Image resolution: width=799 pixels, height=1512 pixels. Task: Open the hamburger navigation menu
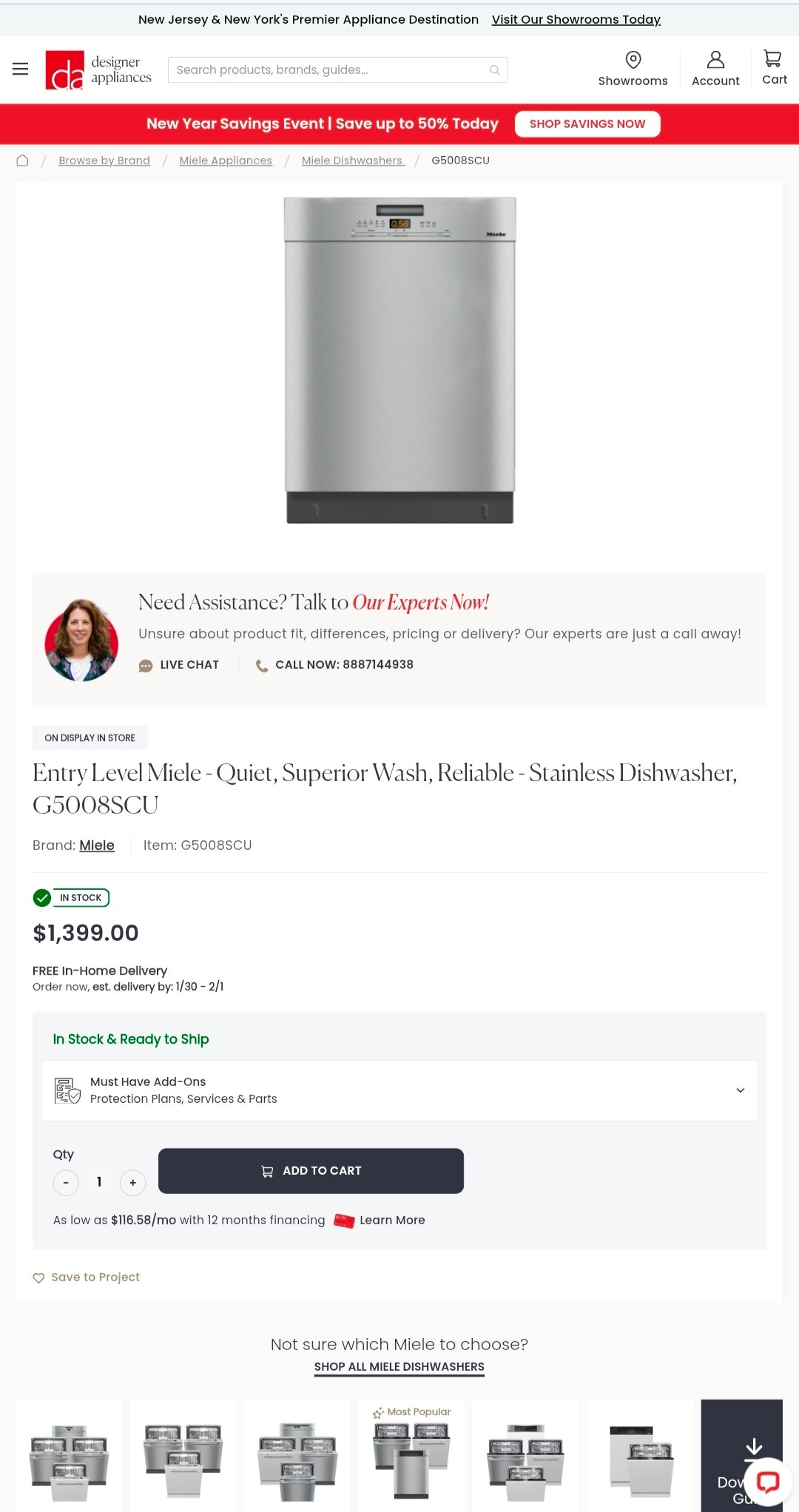(20, 69)
